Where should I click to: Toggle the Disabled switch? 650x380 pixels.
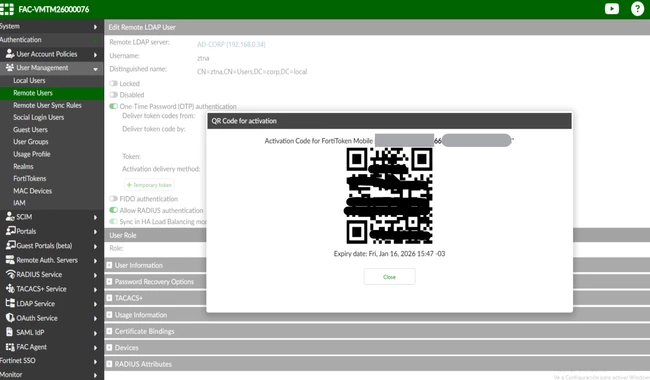coord(113,94)
